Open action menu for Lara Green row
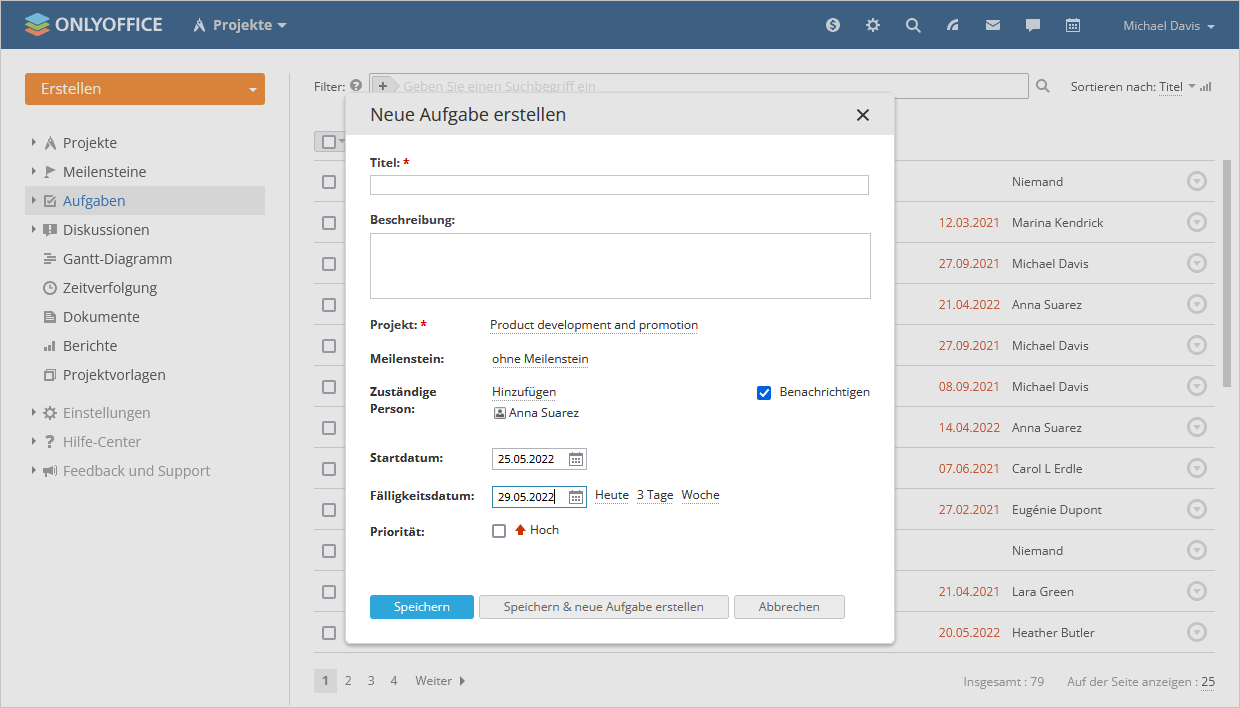The image size is (1240, 708). (1197, 591)
